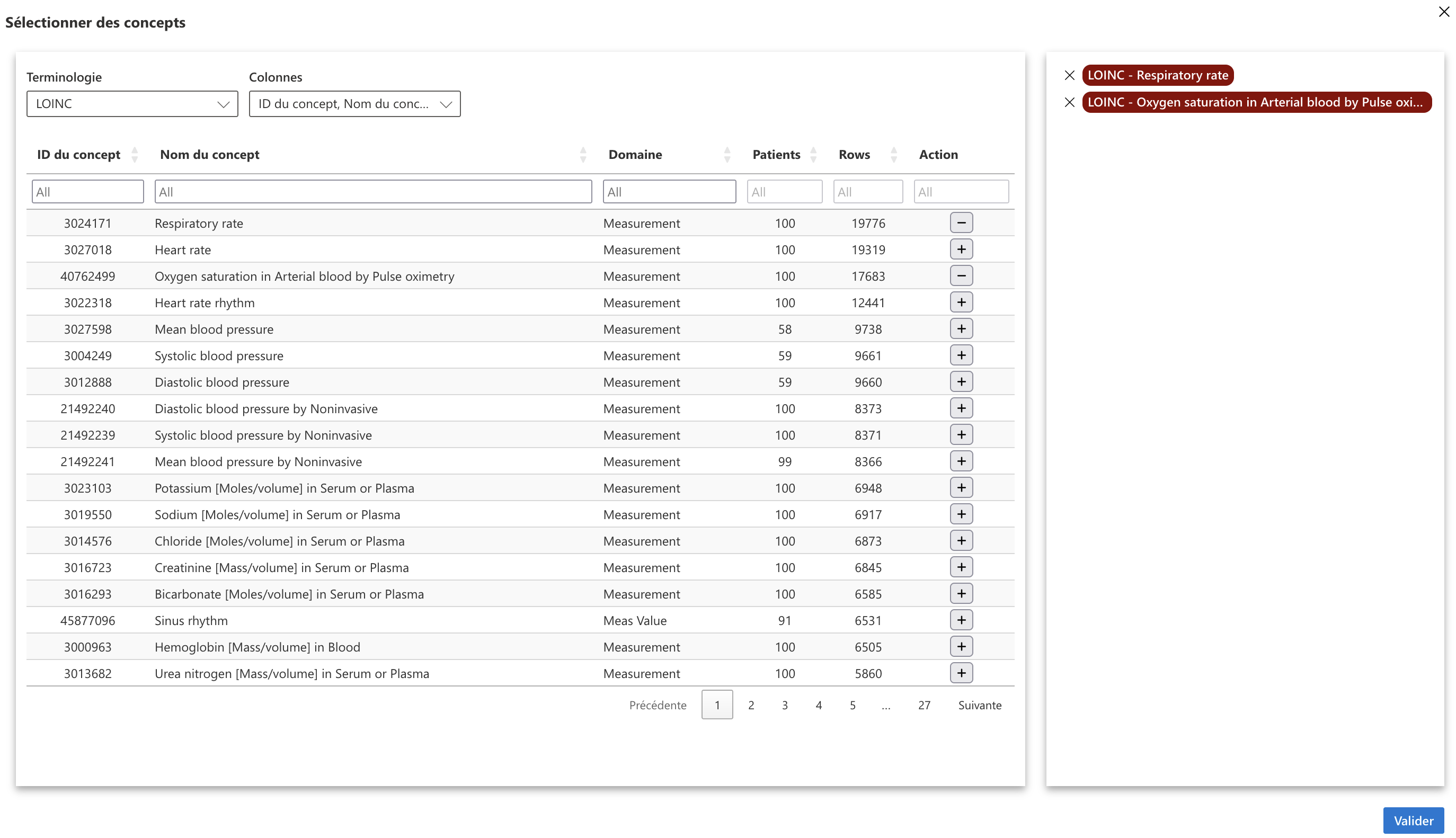Add Creatinine in Serum or Plasma
Screen dimensions: 1456x838
pos(961,567)
